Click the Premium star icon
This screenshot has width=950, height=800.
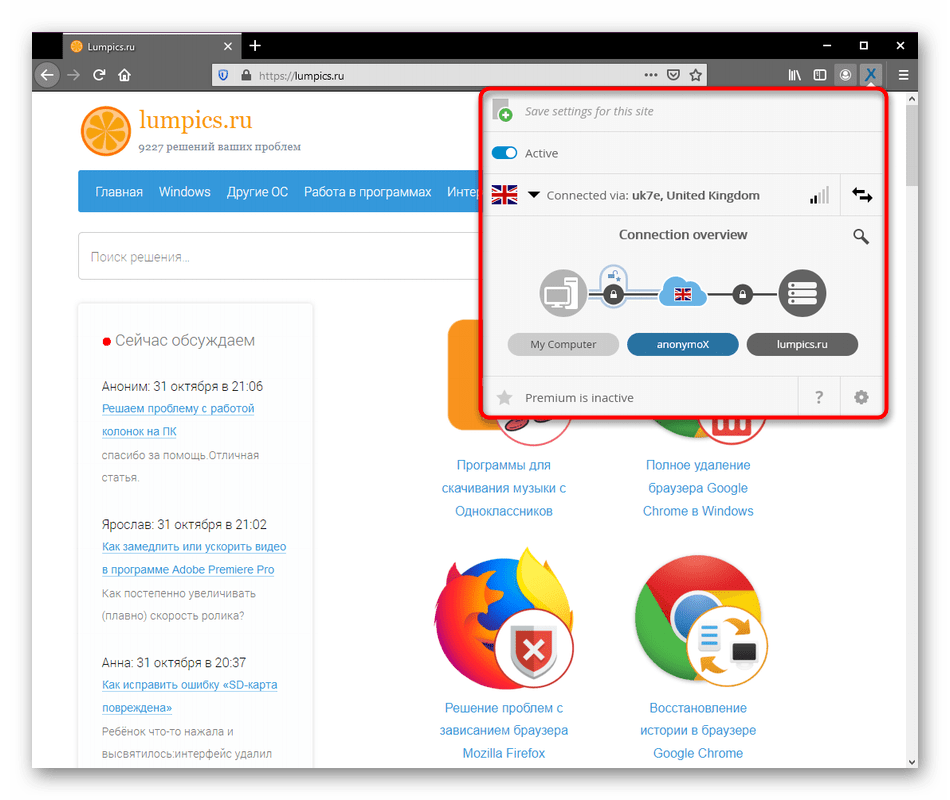pyautogui.click(x=504, y=398)
